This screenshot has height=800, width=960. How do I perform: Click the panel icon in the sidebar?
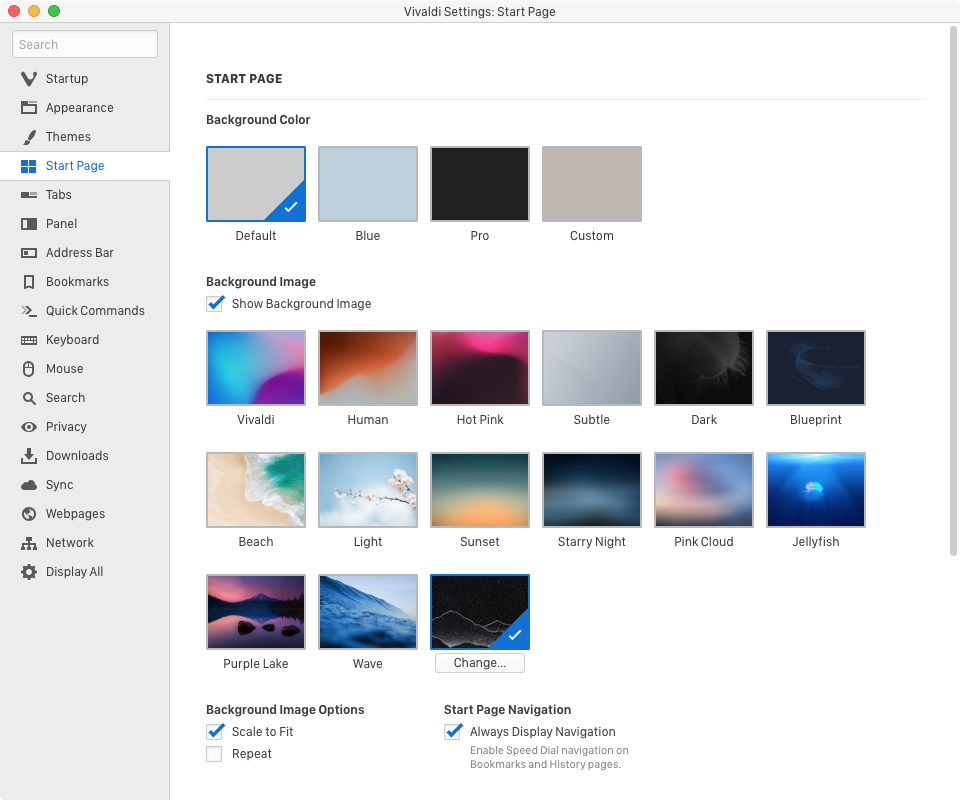point(29,224)
